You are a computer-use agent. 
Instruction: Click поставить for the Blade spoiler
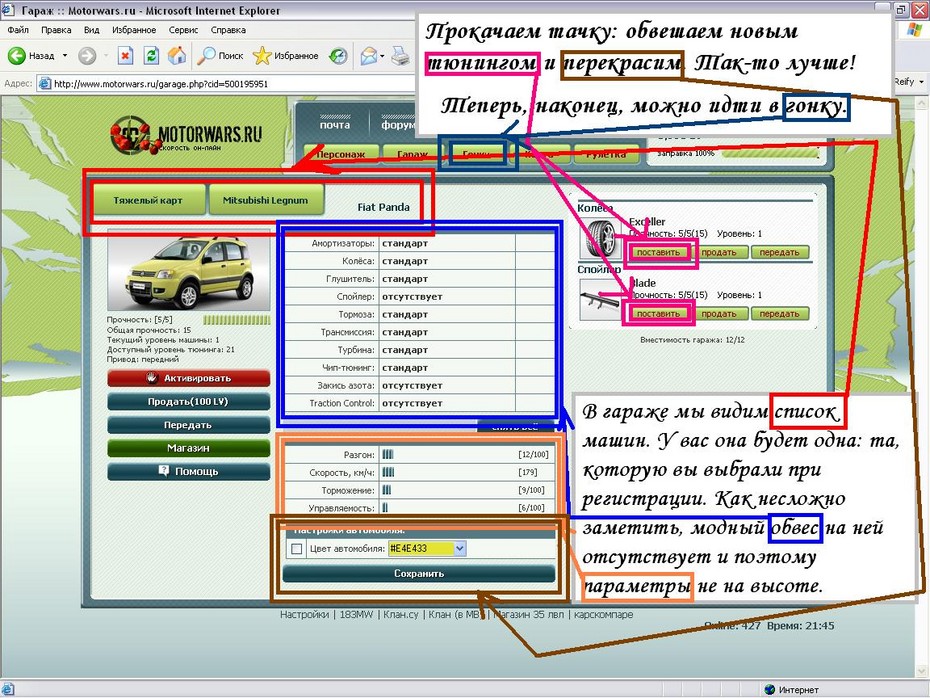pyautogui.click(x=658, y=314)
